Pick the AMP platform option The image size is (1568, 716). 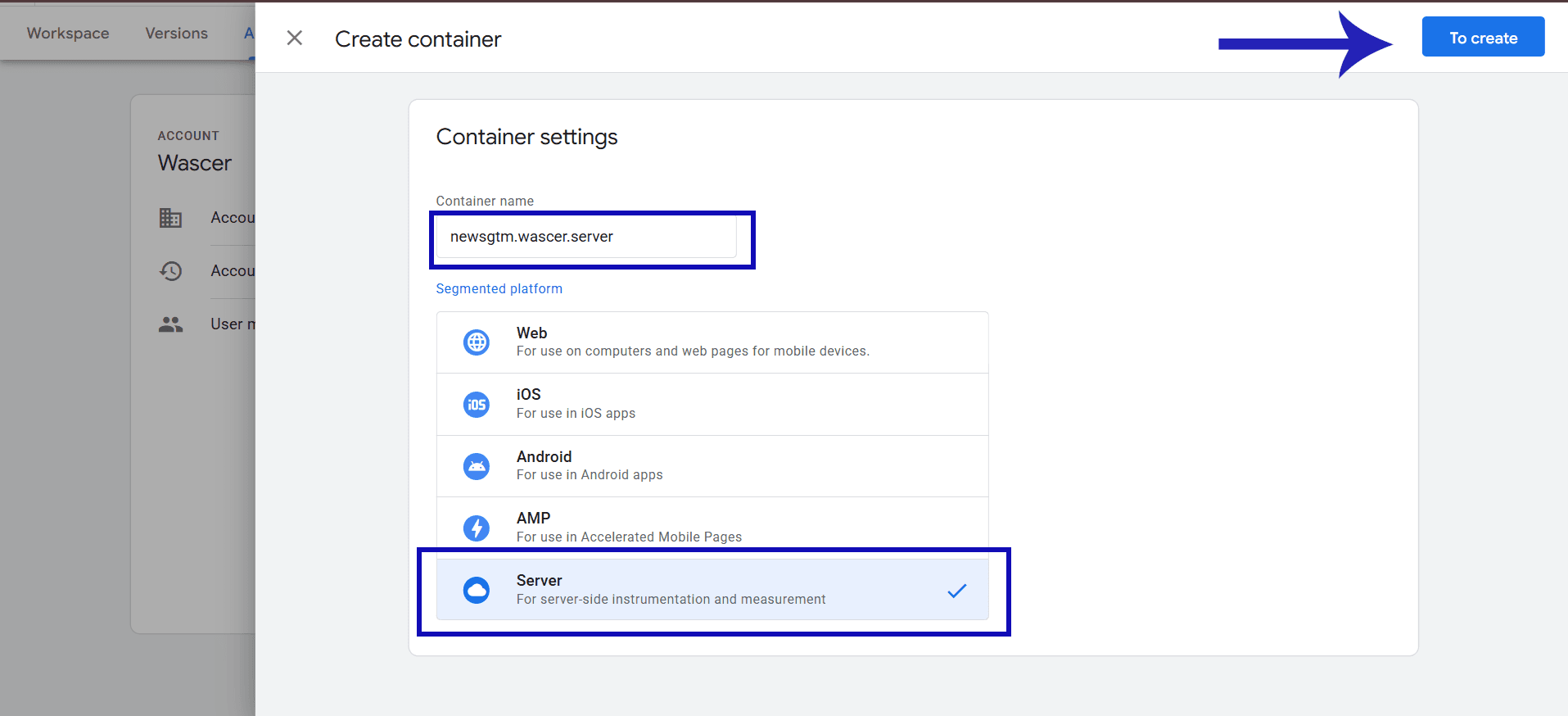click(x=712, y=528)
